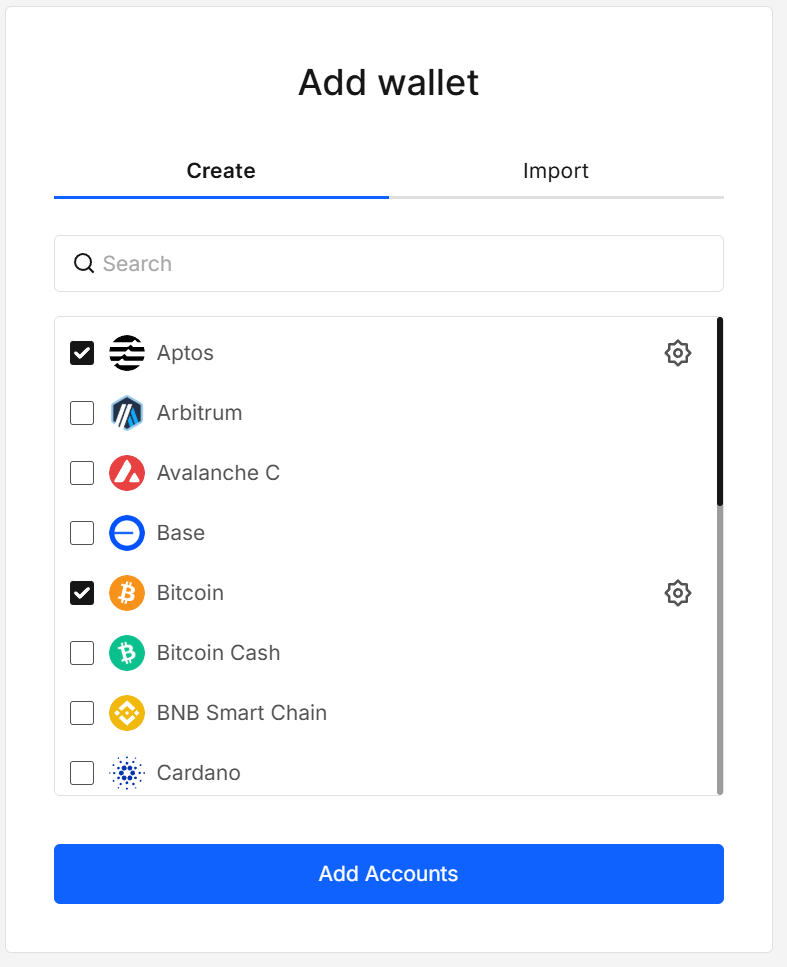Click the Bitcoin logo icon
The width and height of the screenshot is (787, 967).
point(126,593)
